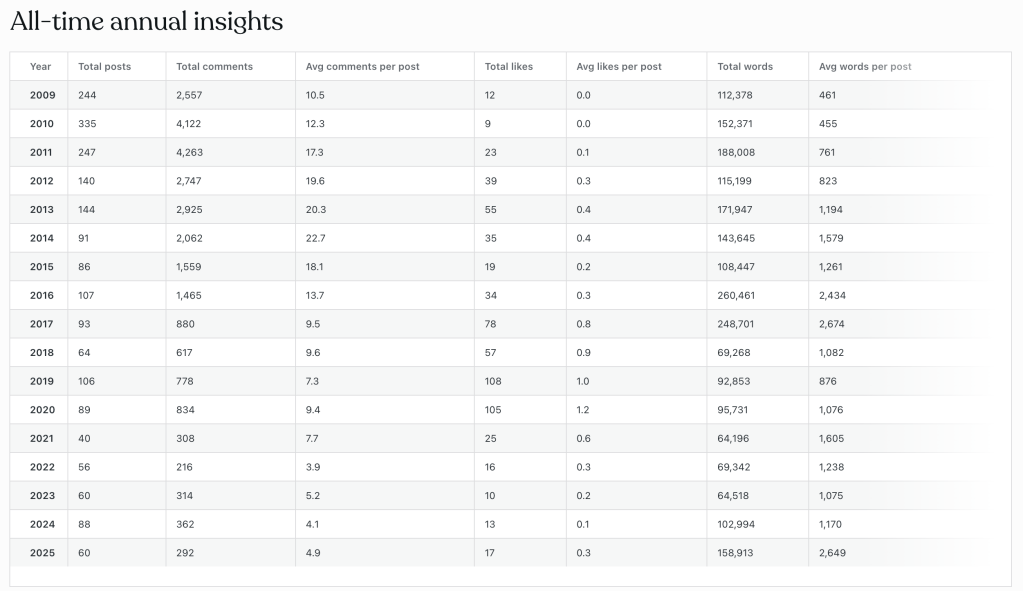Click the 335 total posts cell
1023x591 pixels.
(x=89, y=124)
